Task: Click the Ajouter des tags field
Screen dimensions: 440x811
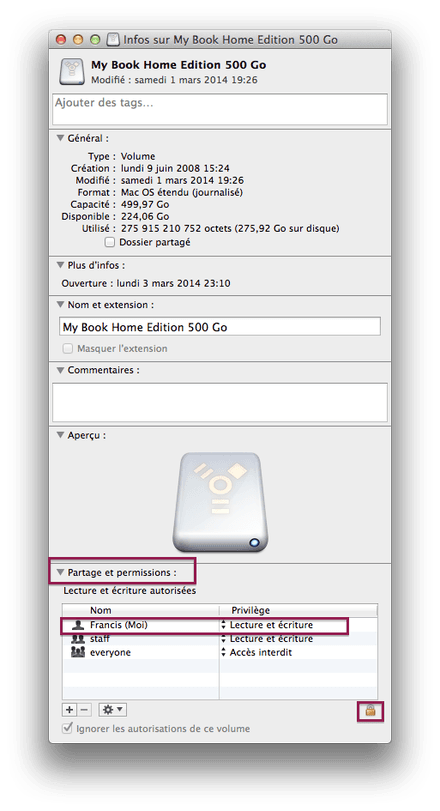Action: [x=220, y=109]
